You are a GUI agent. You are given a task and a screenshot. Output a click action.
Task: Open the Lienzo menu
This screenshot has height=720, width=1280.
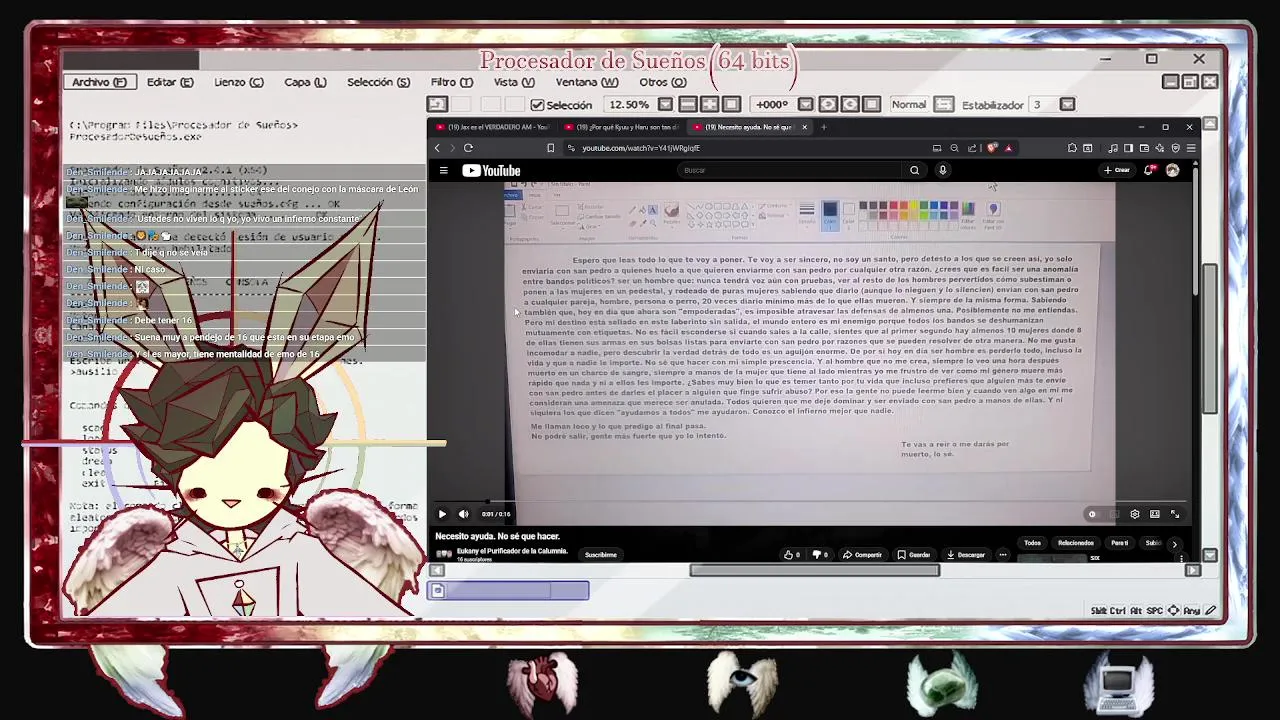pos(238,82)
